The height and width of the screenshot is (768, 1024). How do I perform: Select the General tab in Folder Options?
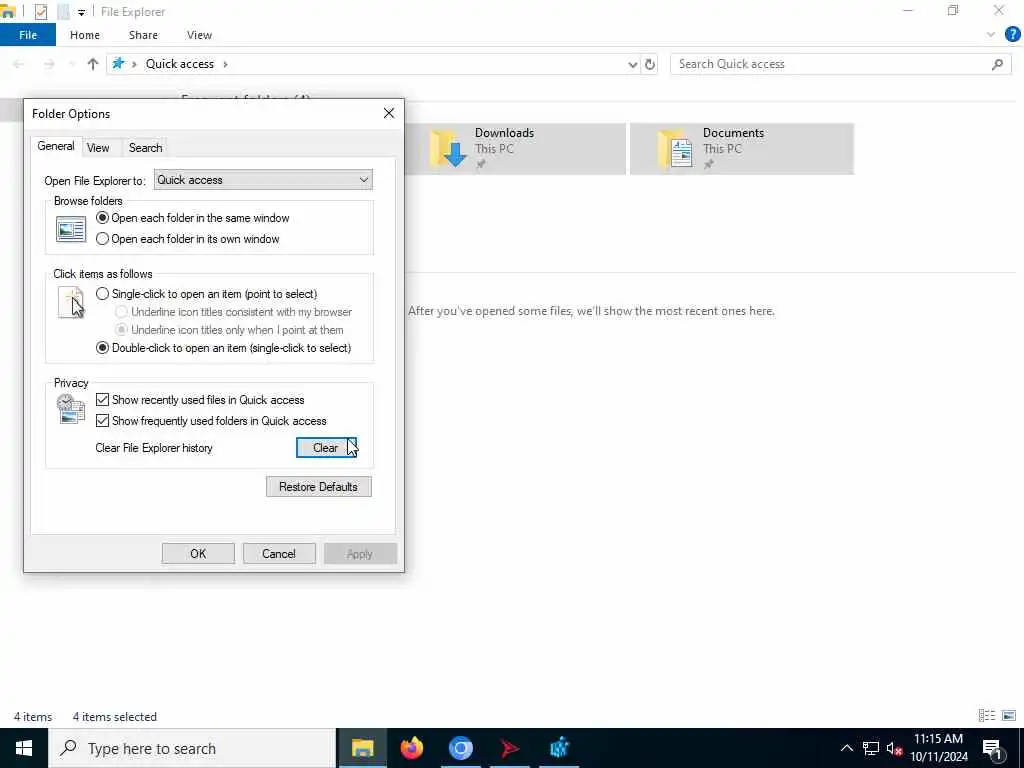[x=56, y=146]
